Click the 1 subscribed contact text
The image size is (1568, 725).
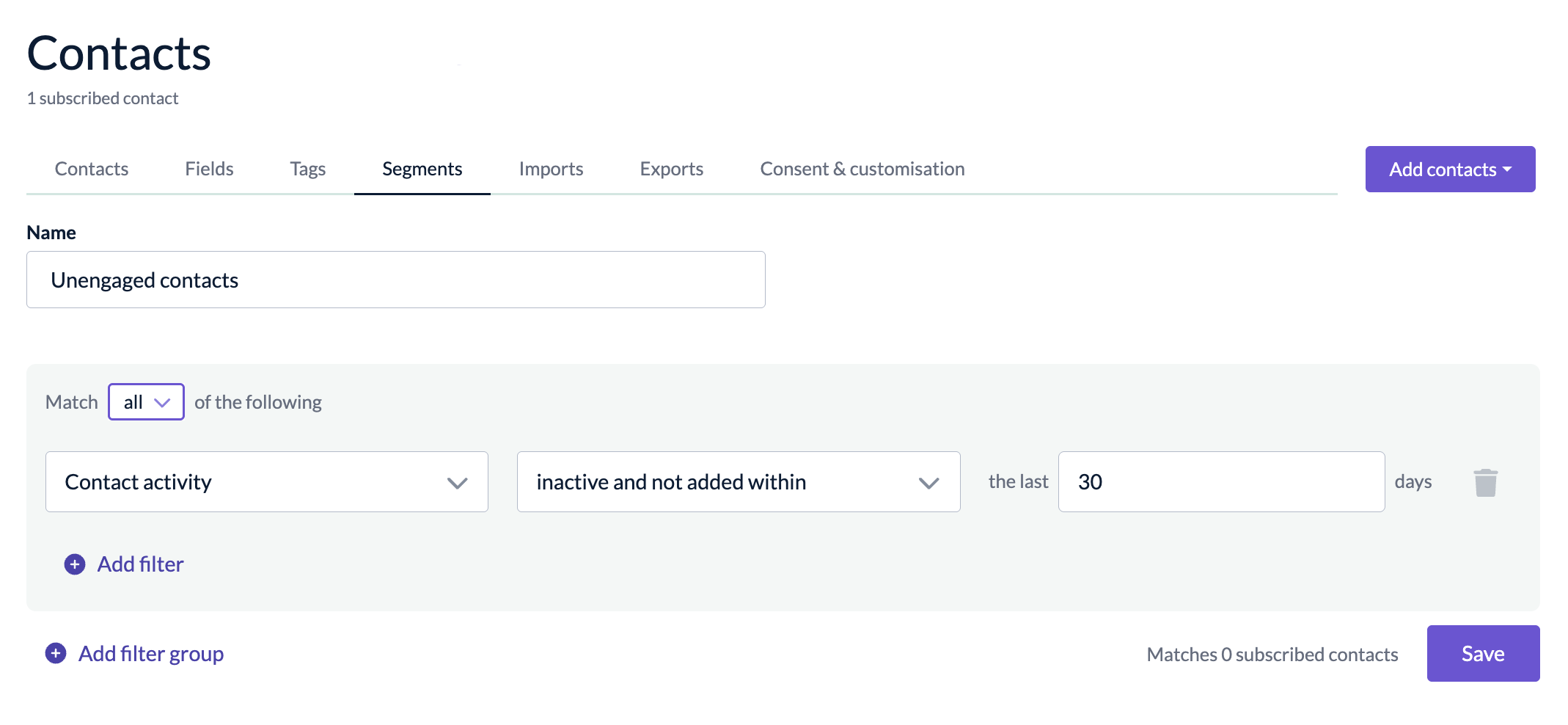click(103, 98)
